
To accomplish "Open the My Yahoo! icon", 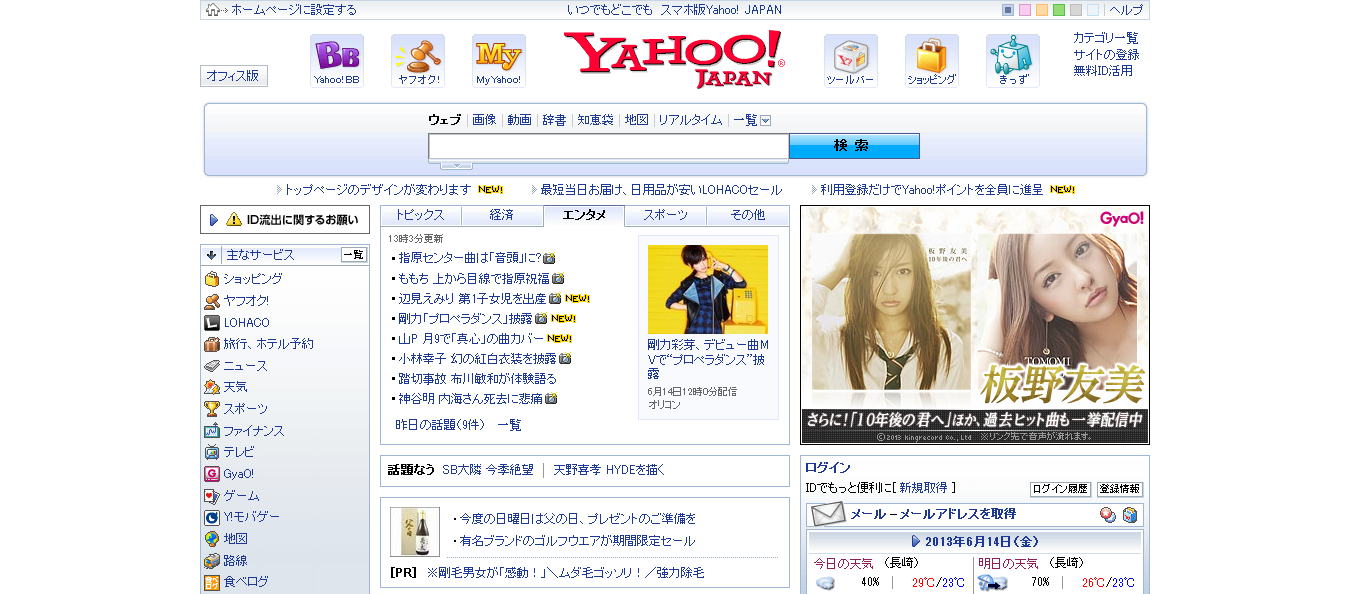I will pyautogui.click(x=498, y=61).
